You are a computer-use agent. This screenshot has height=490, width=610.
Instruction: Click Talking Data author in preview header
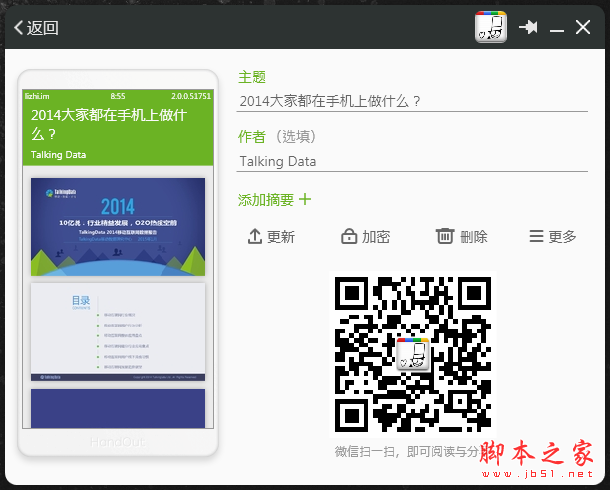tap(58, 155)
